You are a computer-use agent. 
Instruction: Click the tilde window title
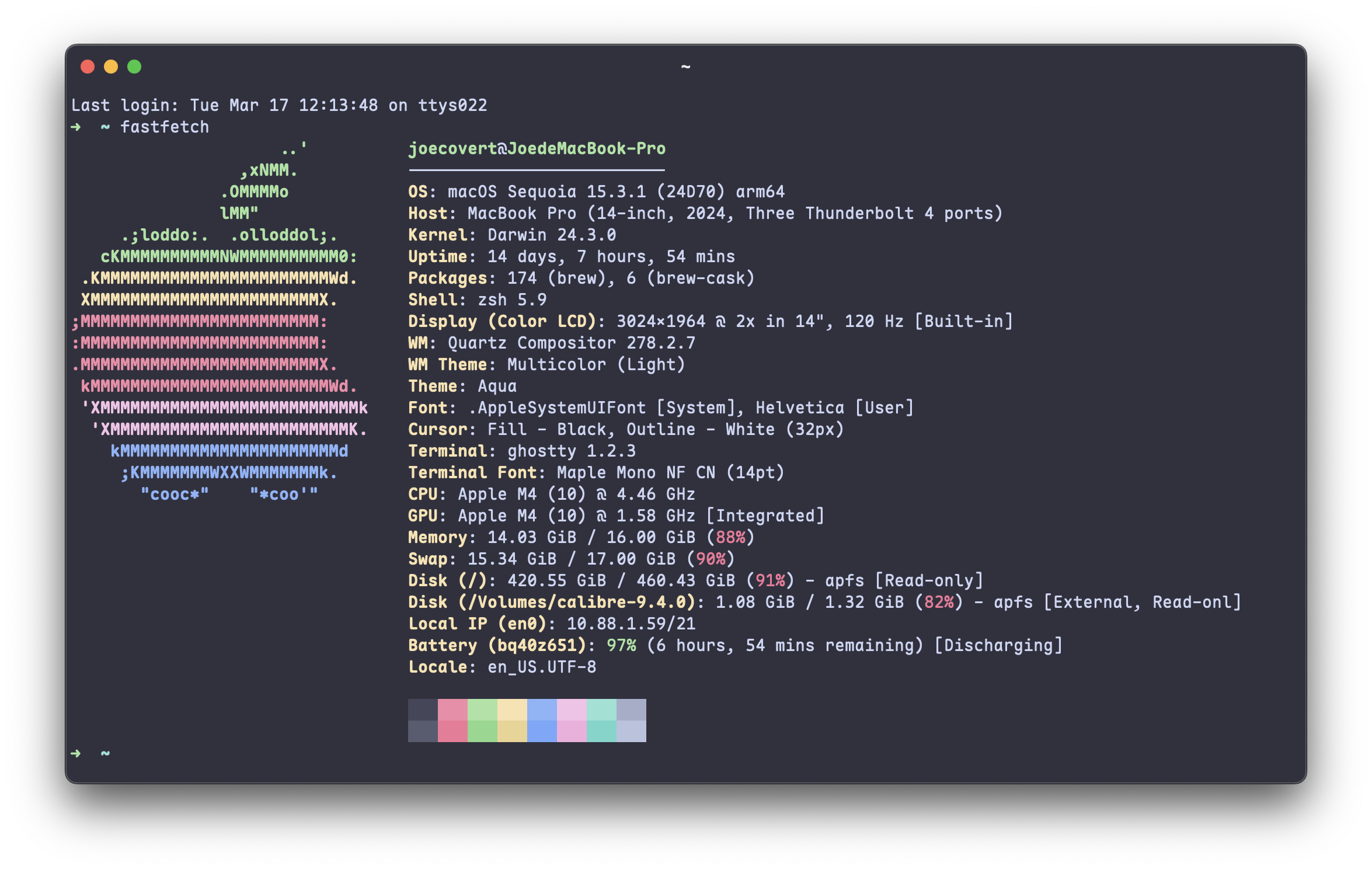(x=685, y=67)
